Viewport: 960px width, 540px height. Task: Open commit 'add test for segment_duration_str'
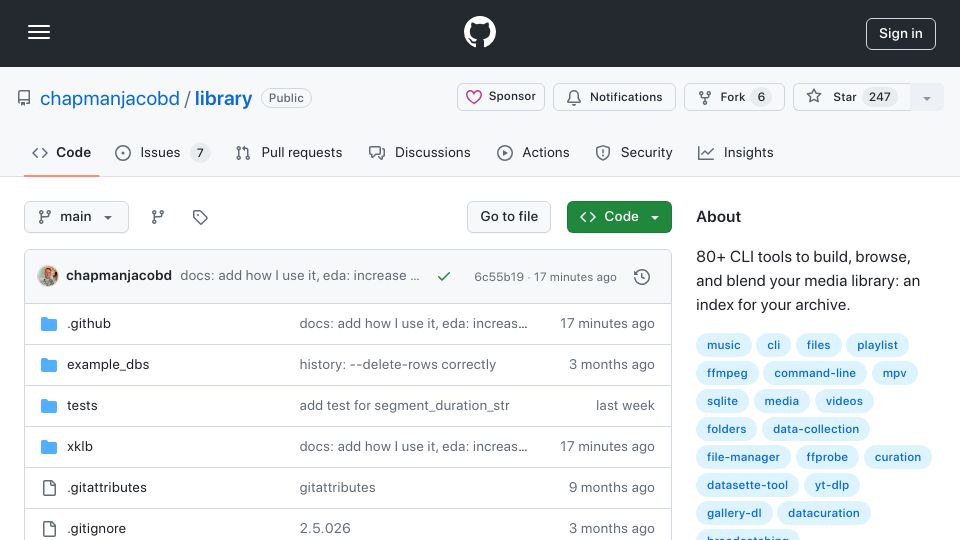tap(404, 405)
